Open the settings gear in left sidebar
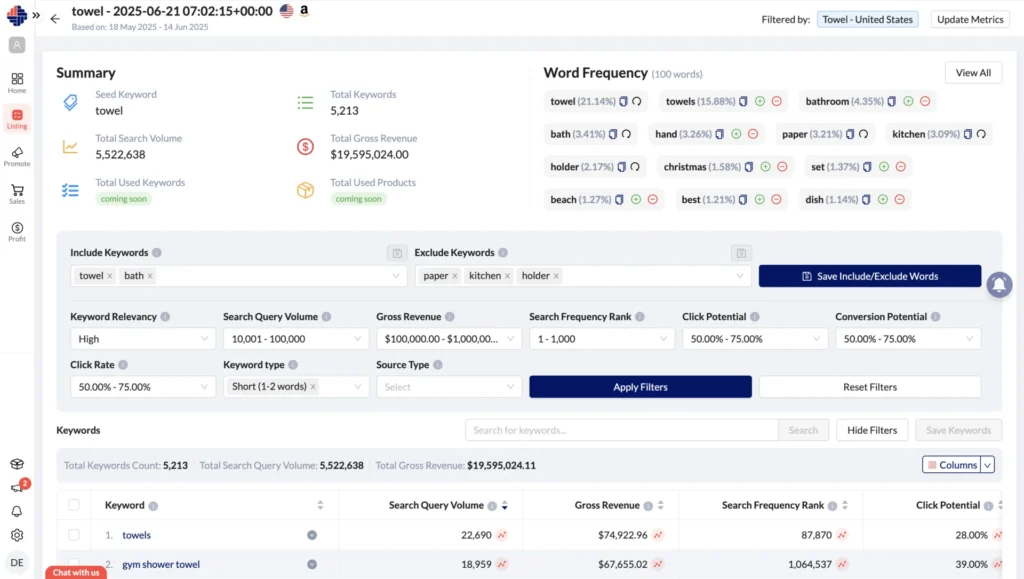Screen dimensions: 1024x579 point(17,535)
